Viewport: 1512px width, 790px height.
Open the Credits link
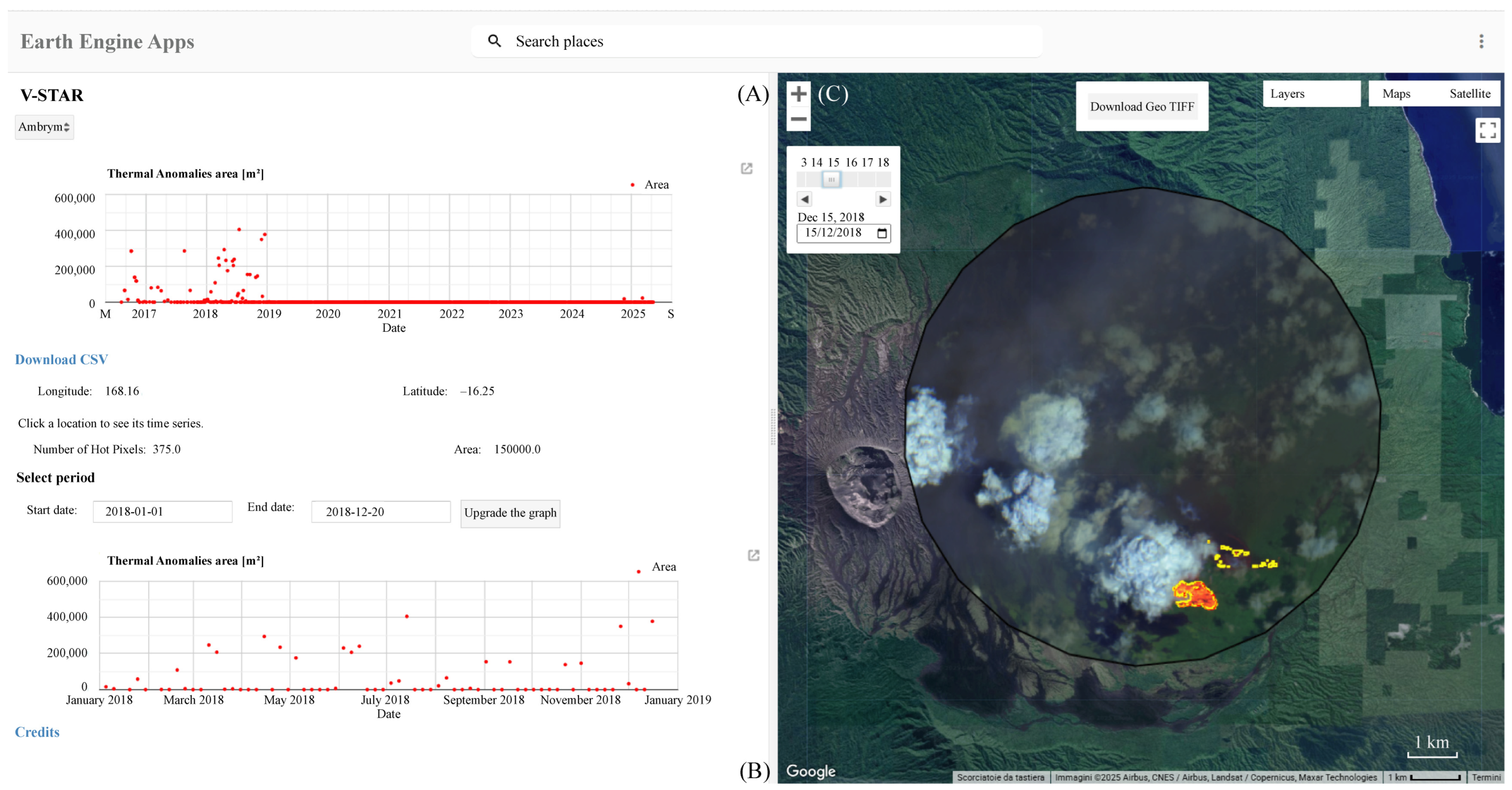(37, 732)
